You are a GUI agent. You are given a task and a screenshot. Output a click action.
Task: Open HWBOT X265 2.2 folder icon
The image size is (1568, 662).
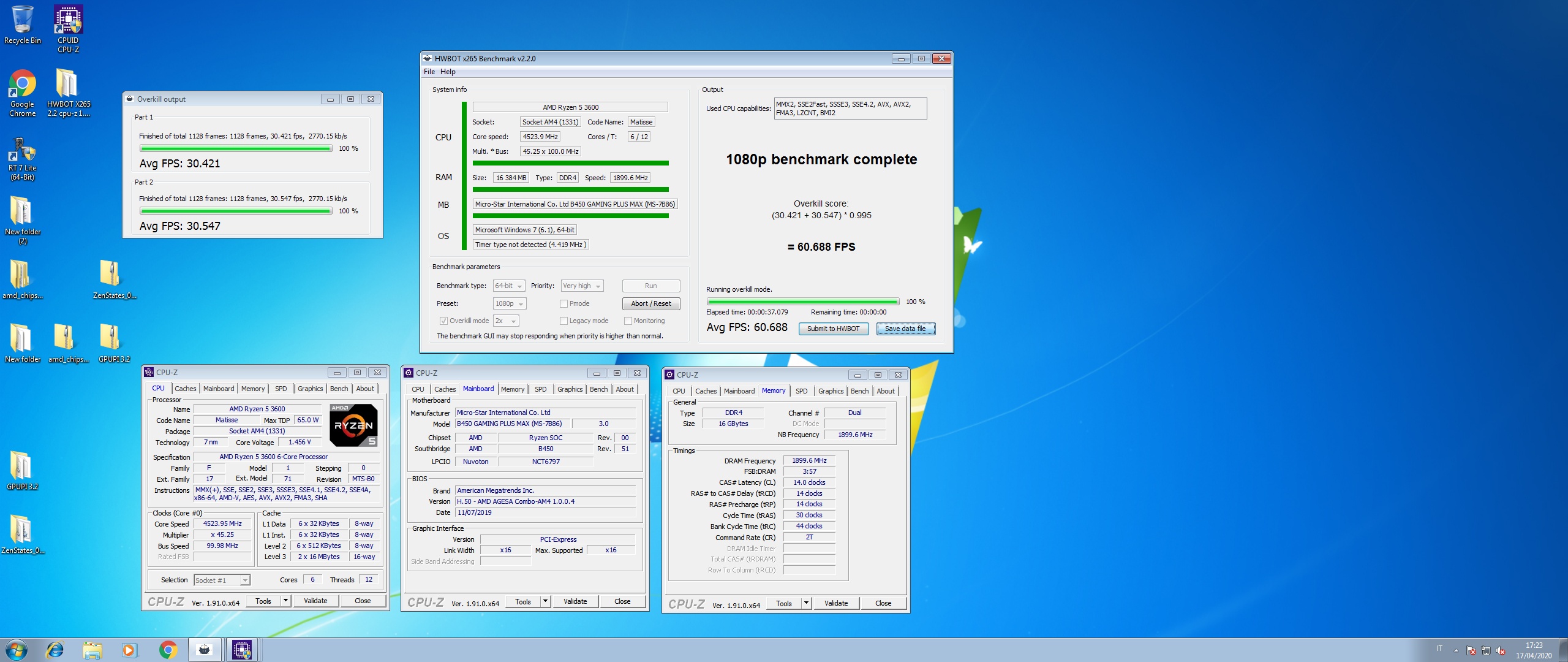(x=68, y=92)
